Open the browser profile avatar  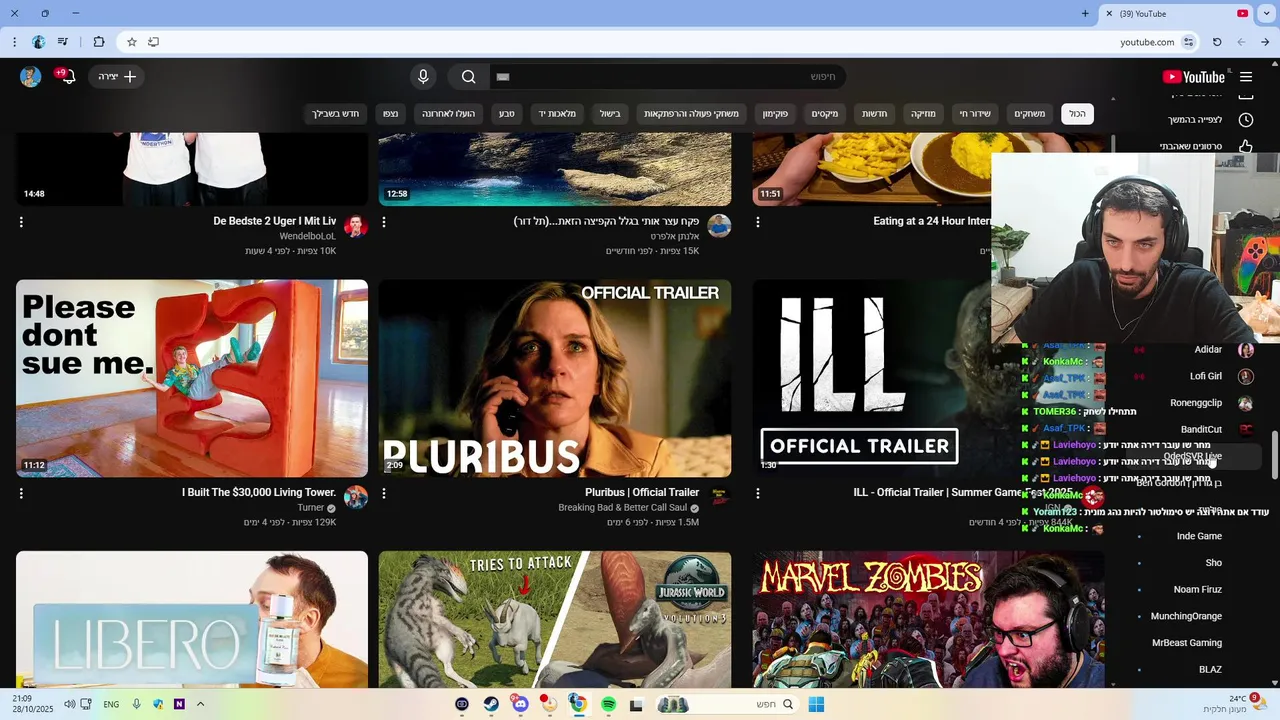click(x=38, y=42)
